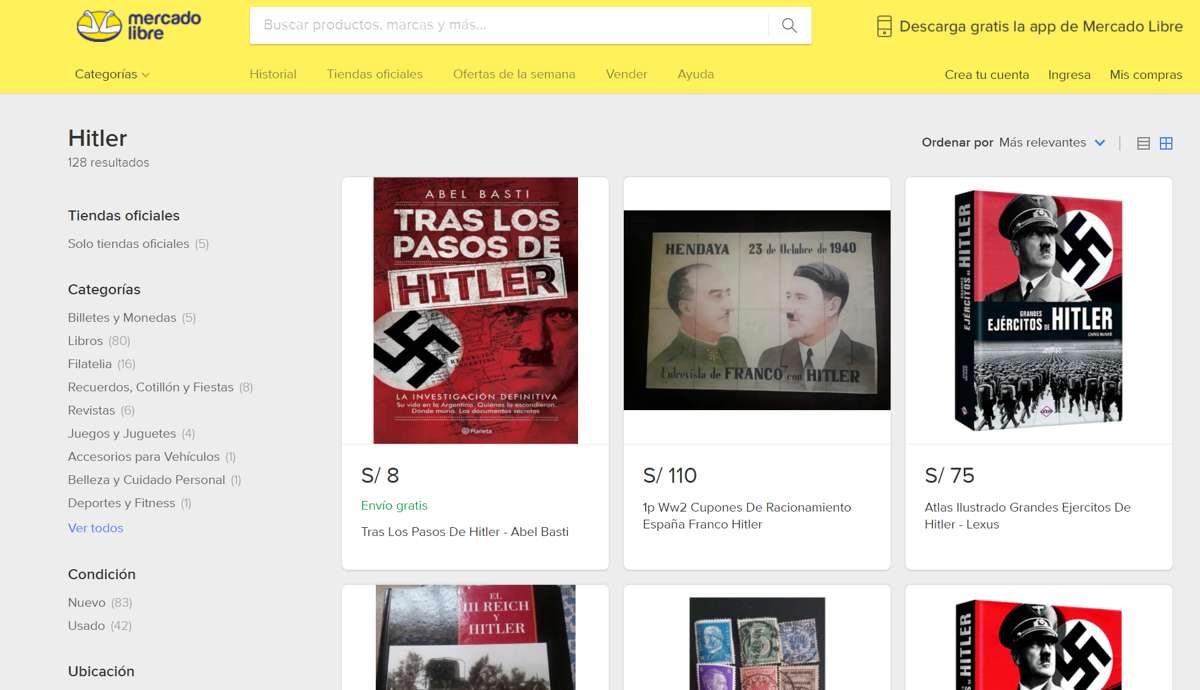
Task: Click the S/ 110 price
Action: click(x=670, y=476)
